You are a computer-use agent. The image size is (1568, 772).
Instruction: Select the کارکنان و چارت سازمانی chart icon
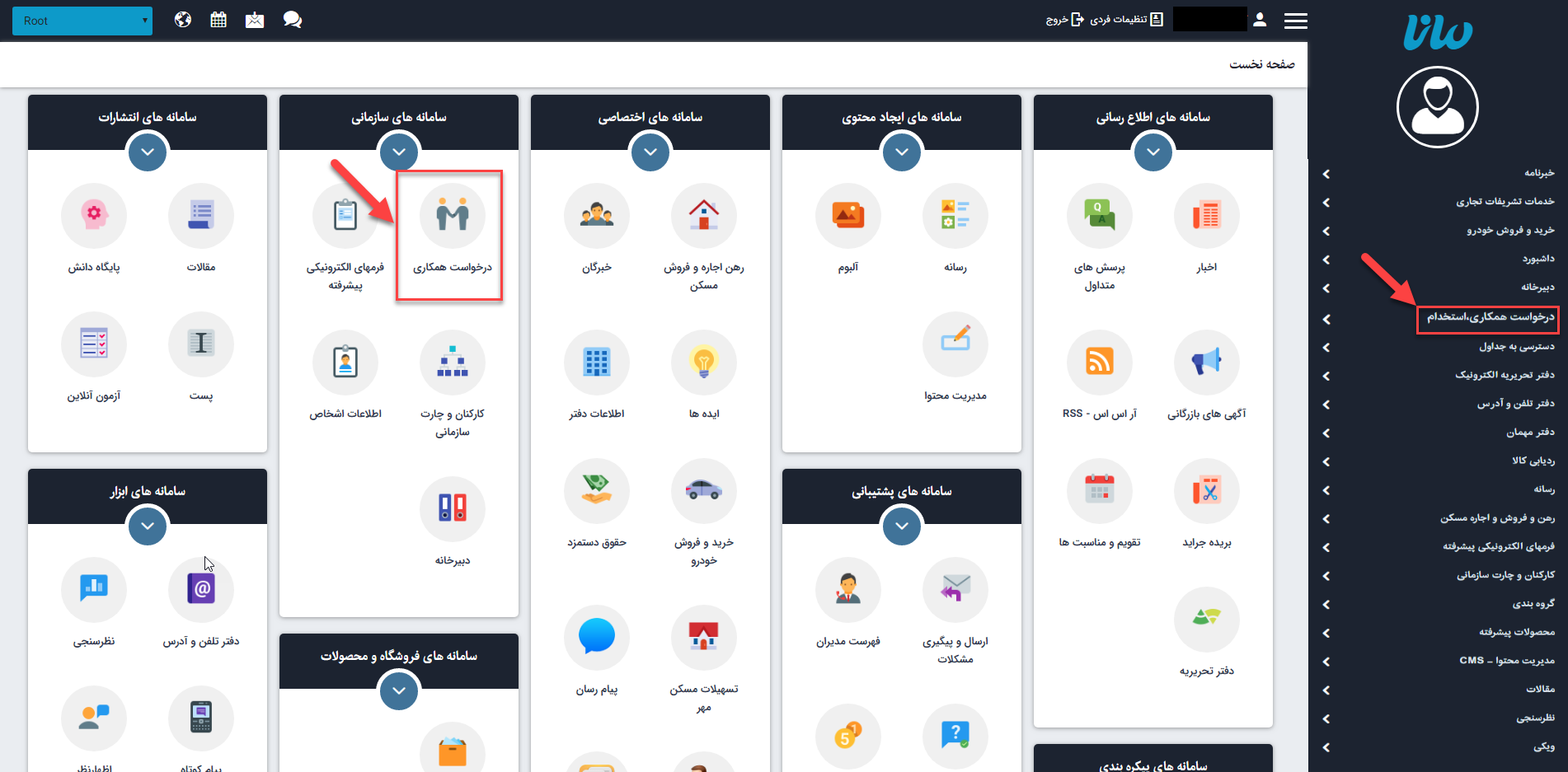452,363
